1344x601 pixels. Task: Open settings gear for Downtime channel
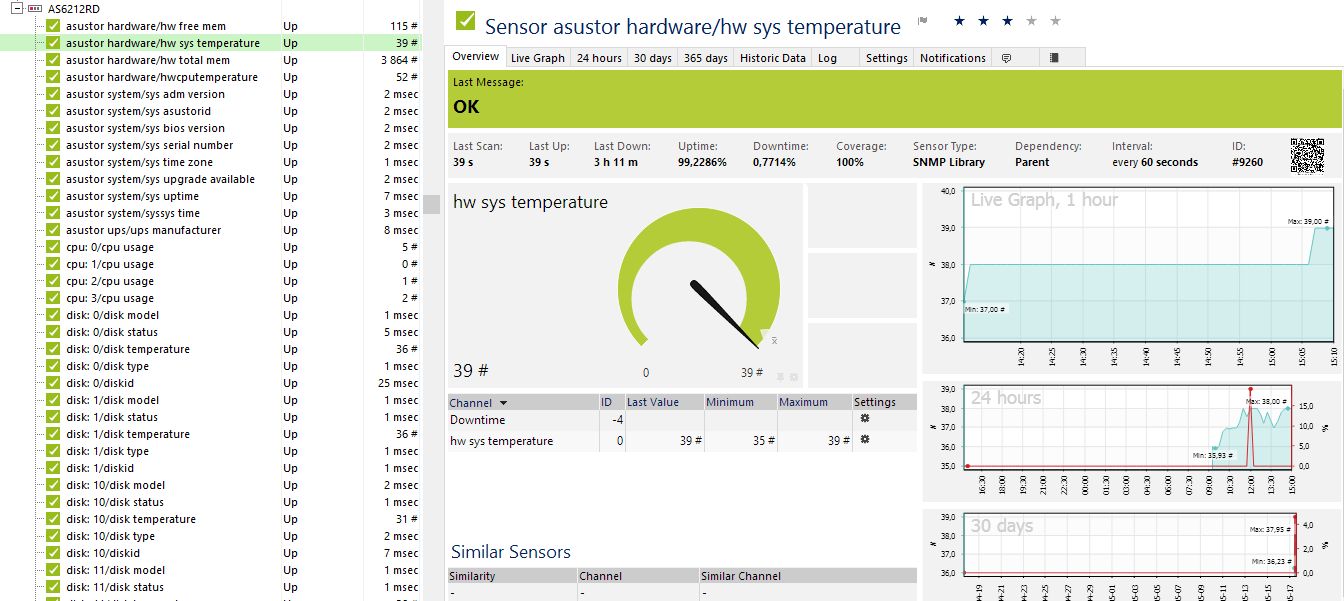tap(865, 420)
